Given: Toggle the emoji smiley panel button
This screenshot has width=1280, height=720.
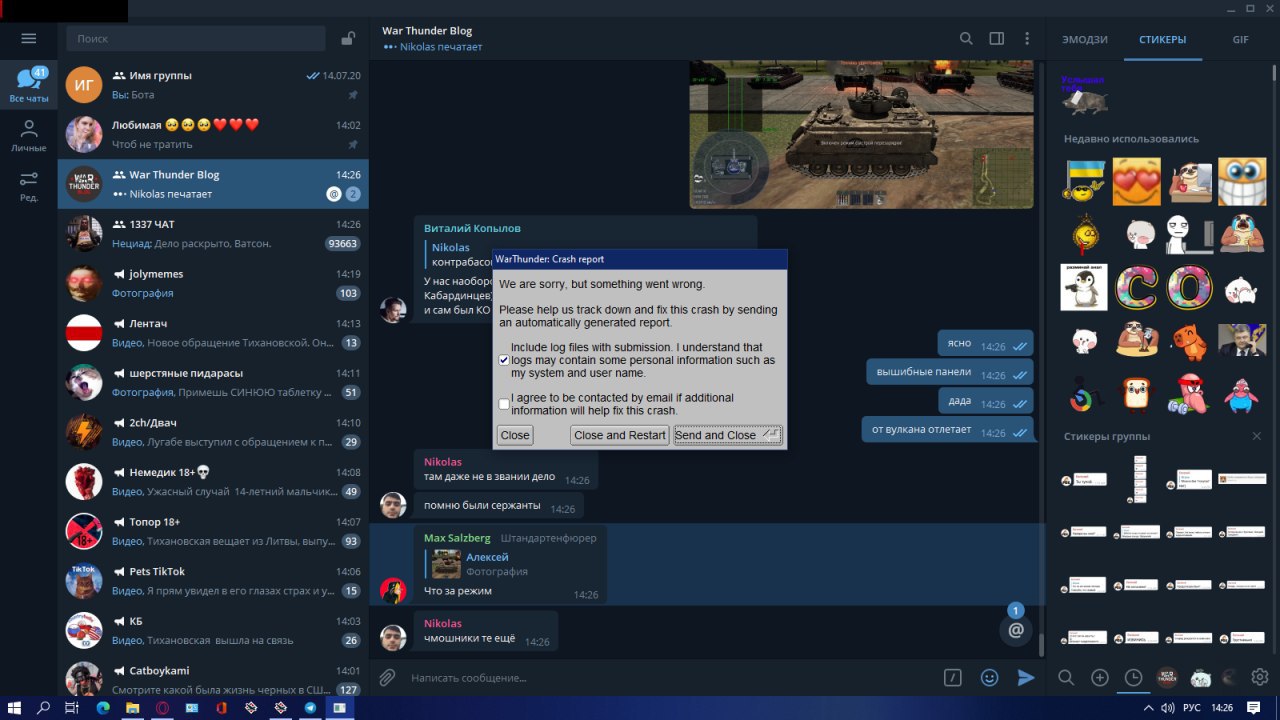Looking at the screenshot, I should pyautogui.click(x=990, y=677).
